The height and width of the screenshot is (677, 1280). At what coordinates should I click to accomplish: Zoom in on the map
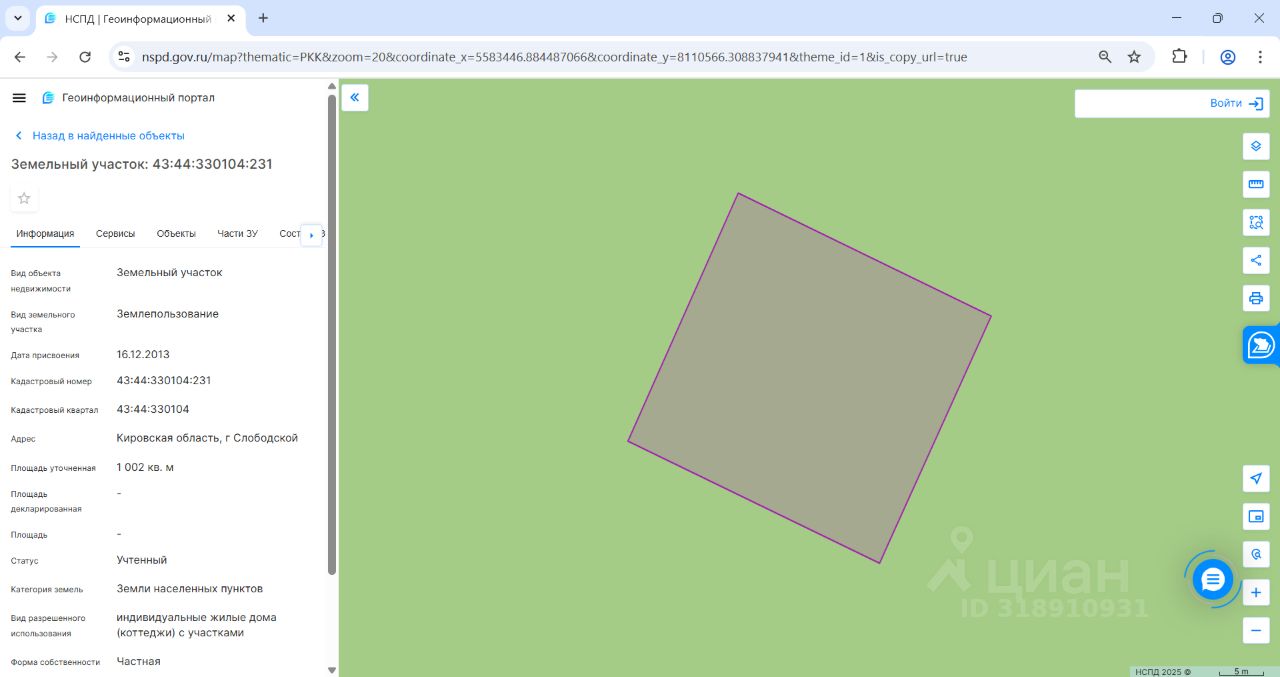tap(1256, 592)
